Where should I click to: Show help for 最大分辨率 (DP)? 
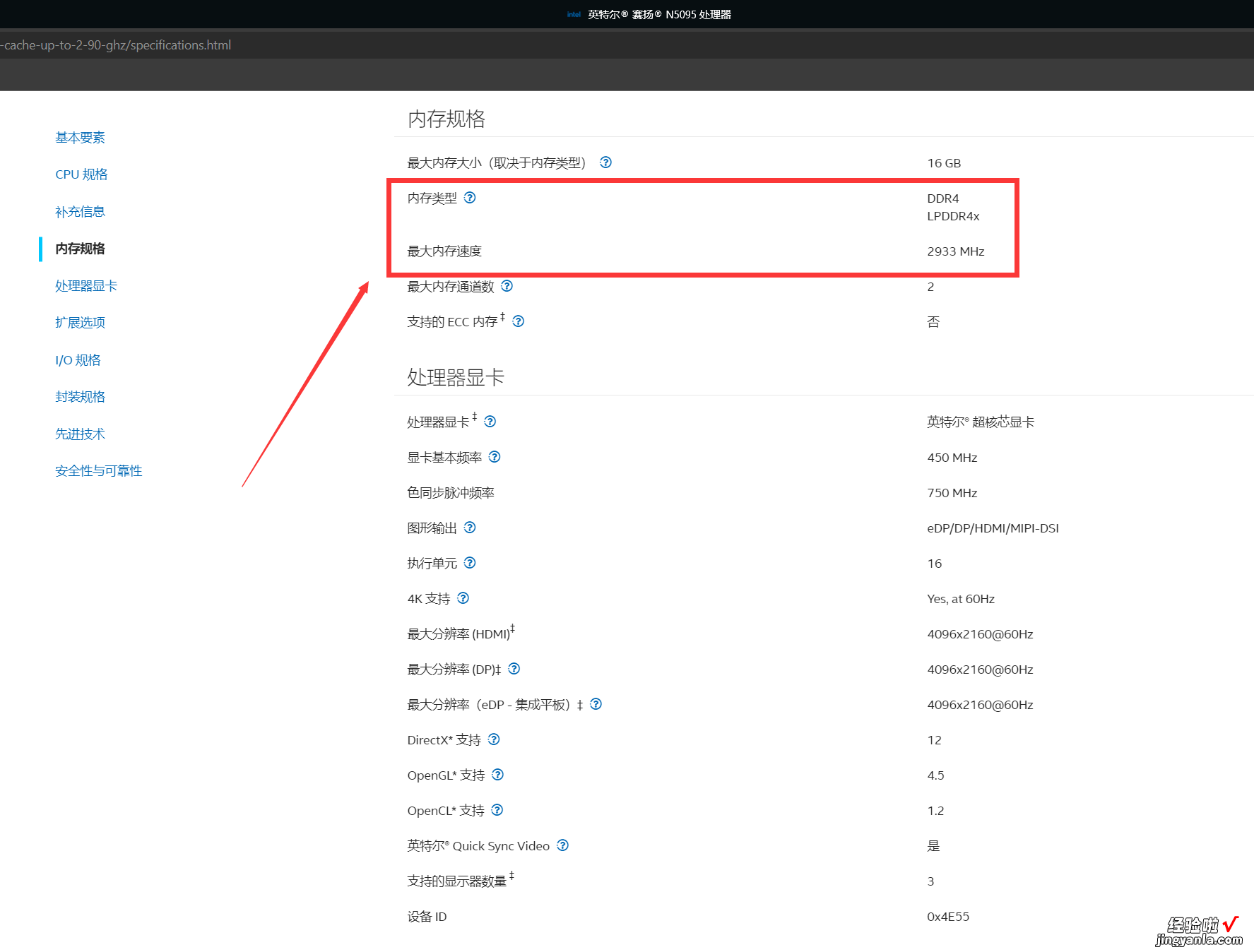click(x=514, y=669)
